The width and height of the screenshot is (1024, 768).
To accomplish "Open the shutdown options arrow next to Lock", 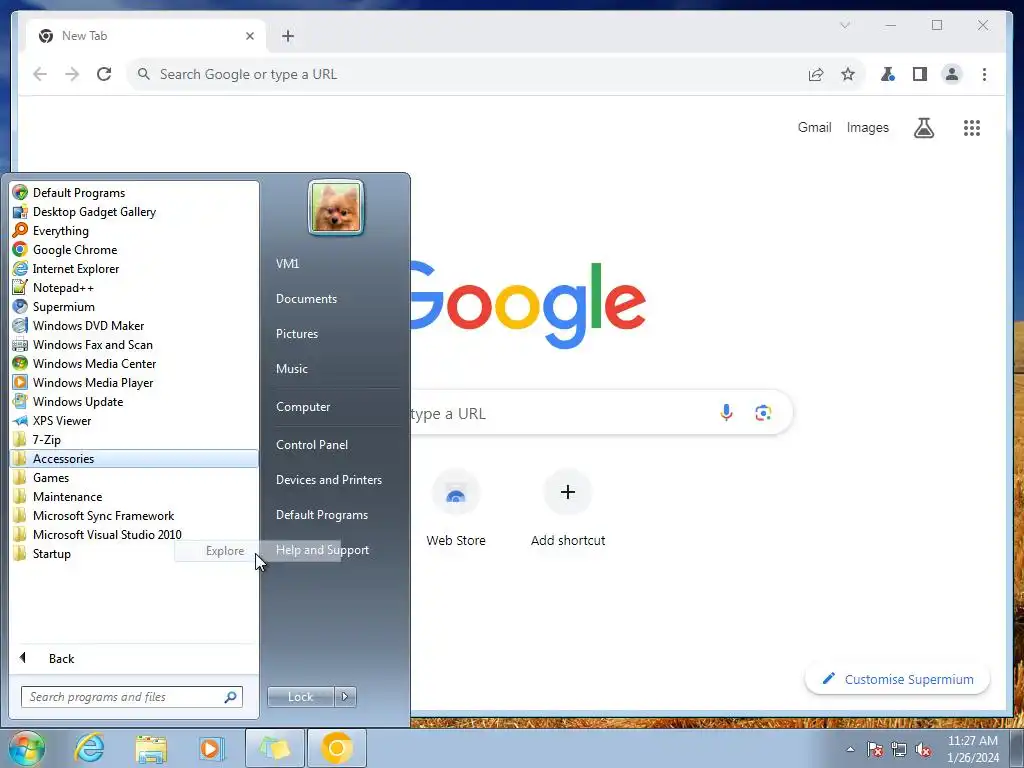I will click(345, 697).
